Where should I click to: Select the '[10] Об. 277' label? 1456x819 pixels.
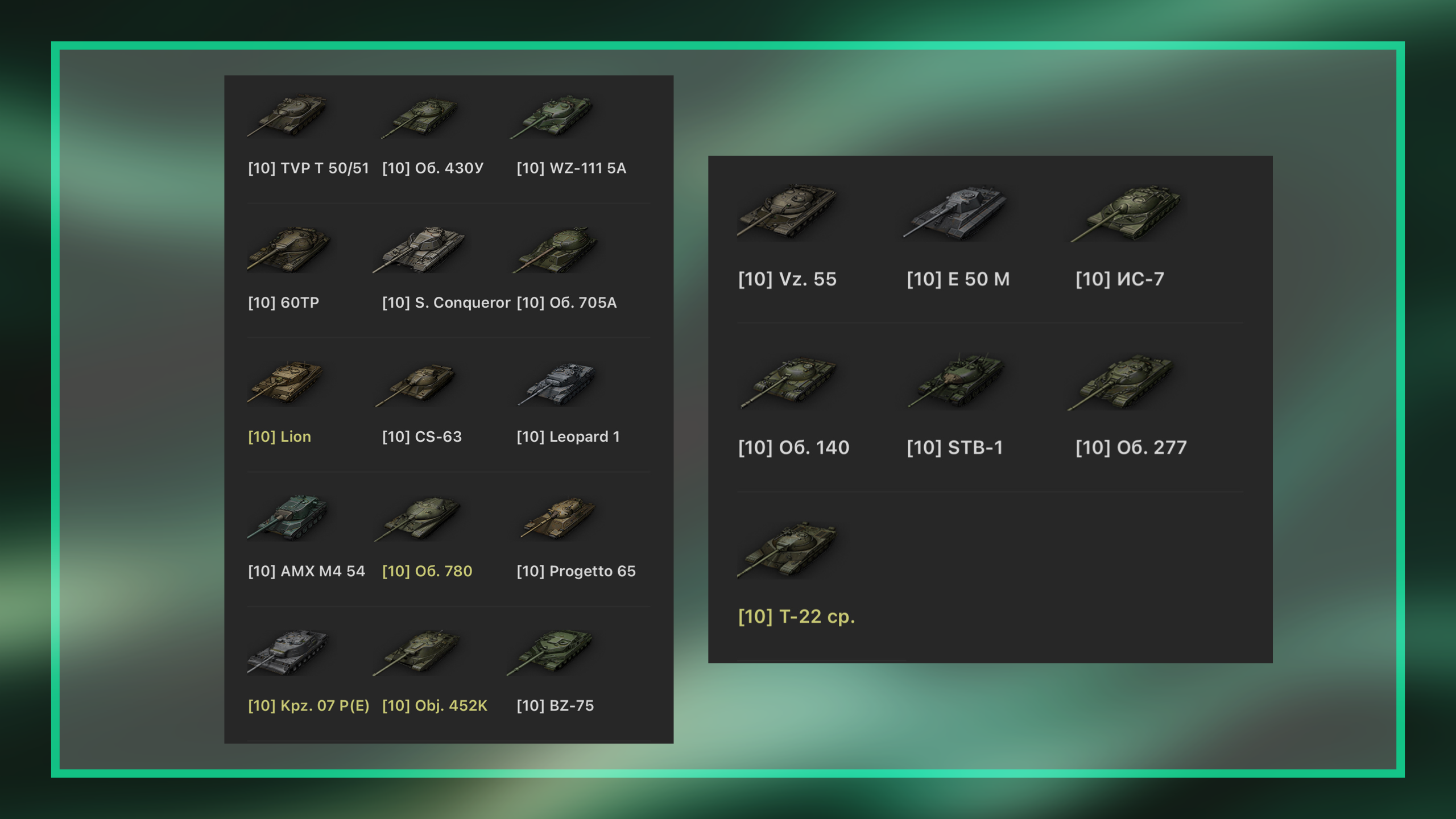(1131, 448)
